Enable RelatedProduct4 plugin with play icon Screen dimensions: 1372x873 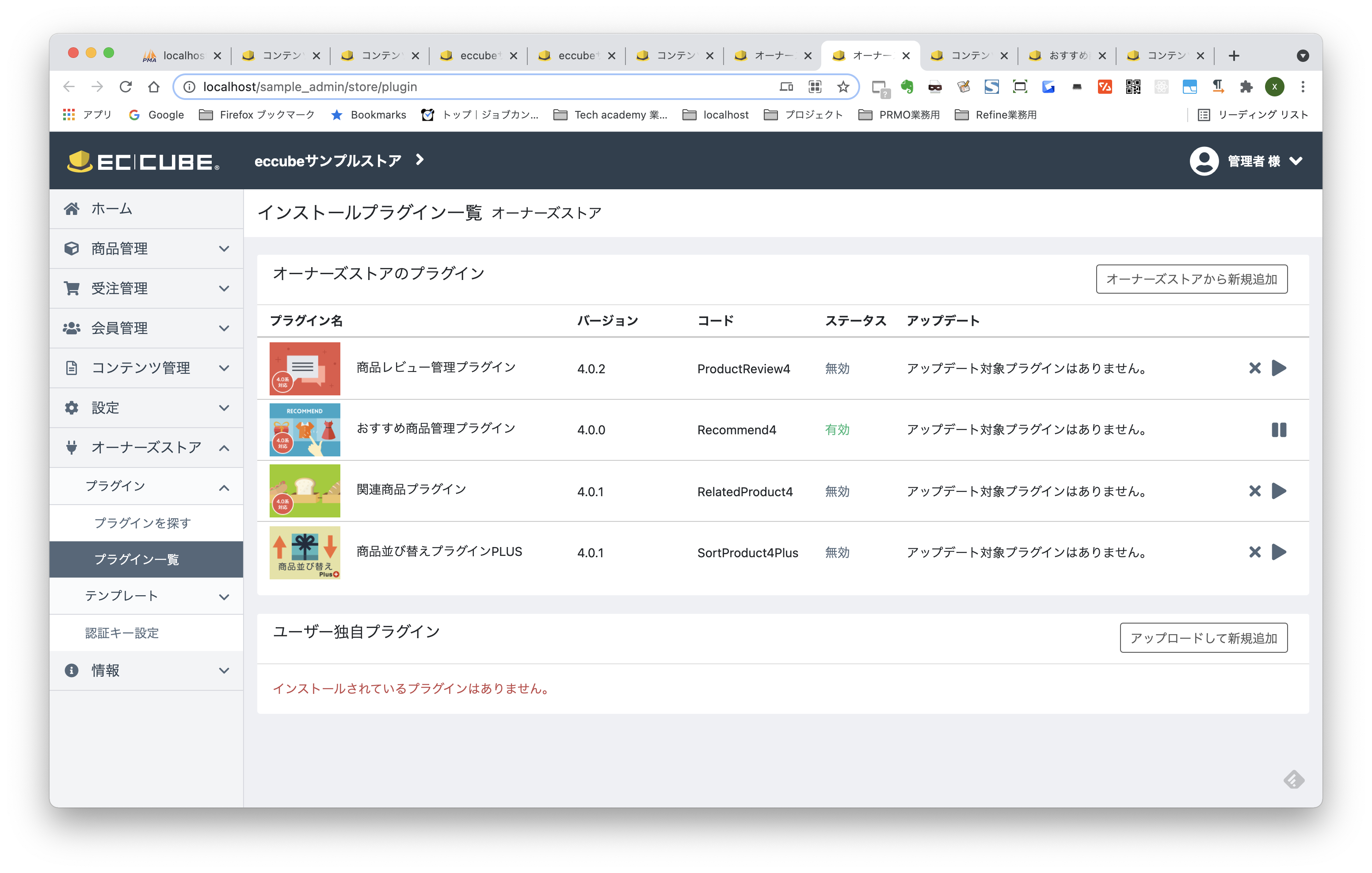(x=1279, y=491)
